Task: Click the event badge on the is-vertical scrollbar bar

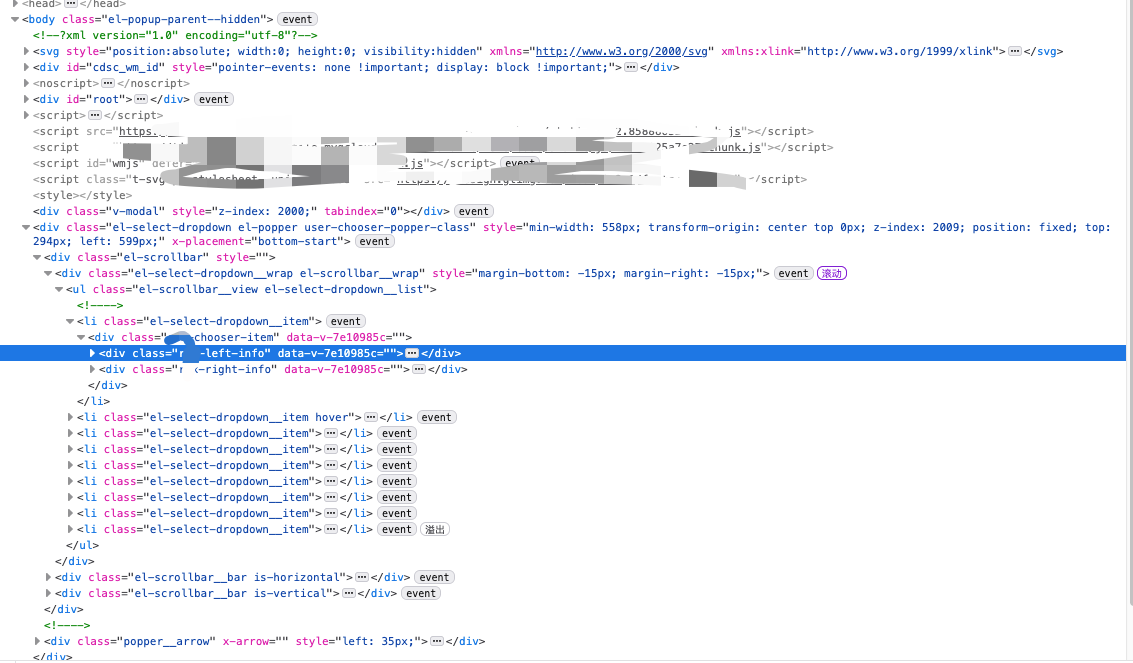Action: point(421,593)
